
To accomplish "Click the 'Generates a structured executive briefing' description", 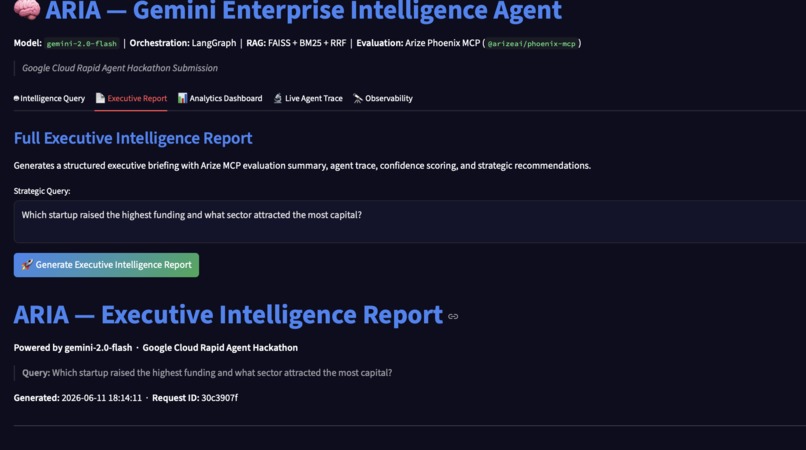I will click(x=302, y=166).
